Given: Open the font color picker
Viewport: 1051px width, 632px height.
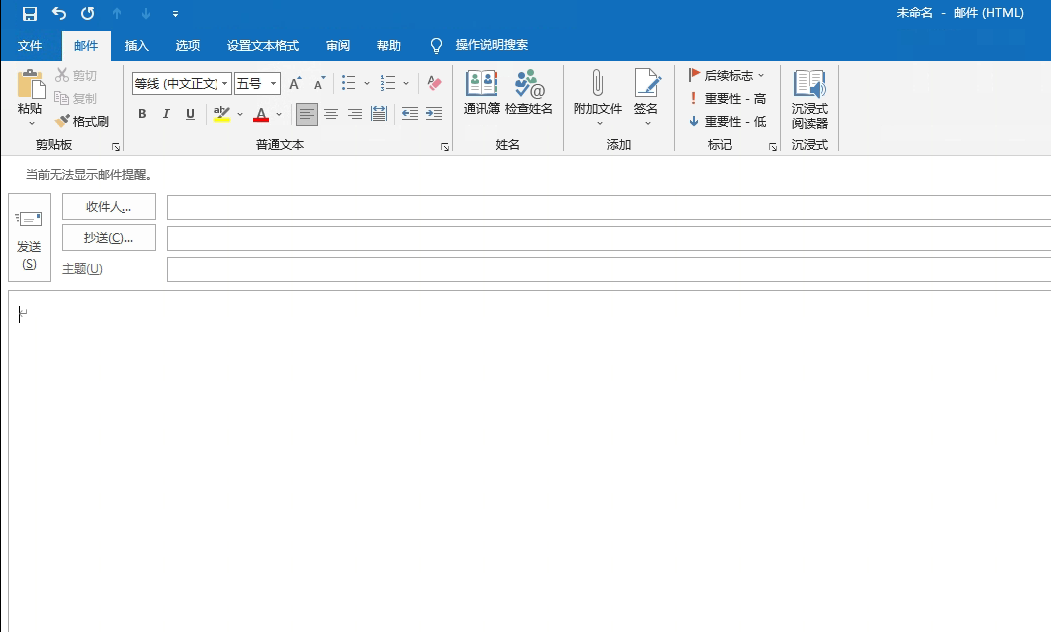Looking at the screenshot, I should (x=262, y=114).
